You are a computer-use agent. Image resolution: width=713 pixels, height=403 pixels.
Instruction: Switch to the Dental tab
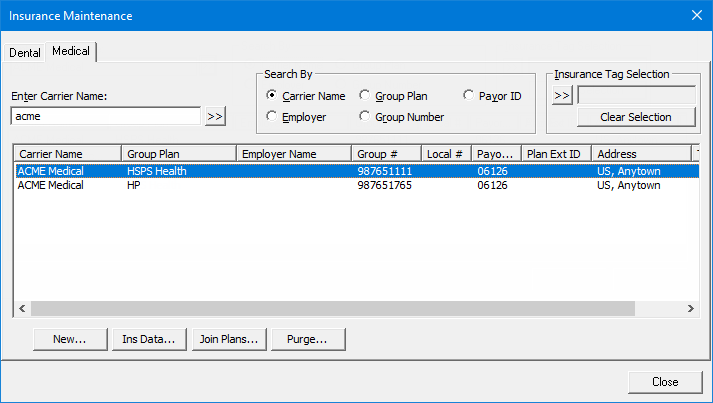25,52
